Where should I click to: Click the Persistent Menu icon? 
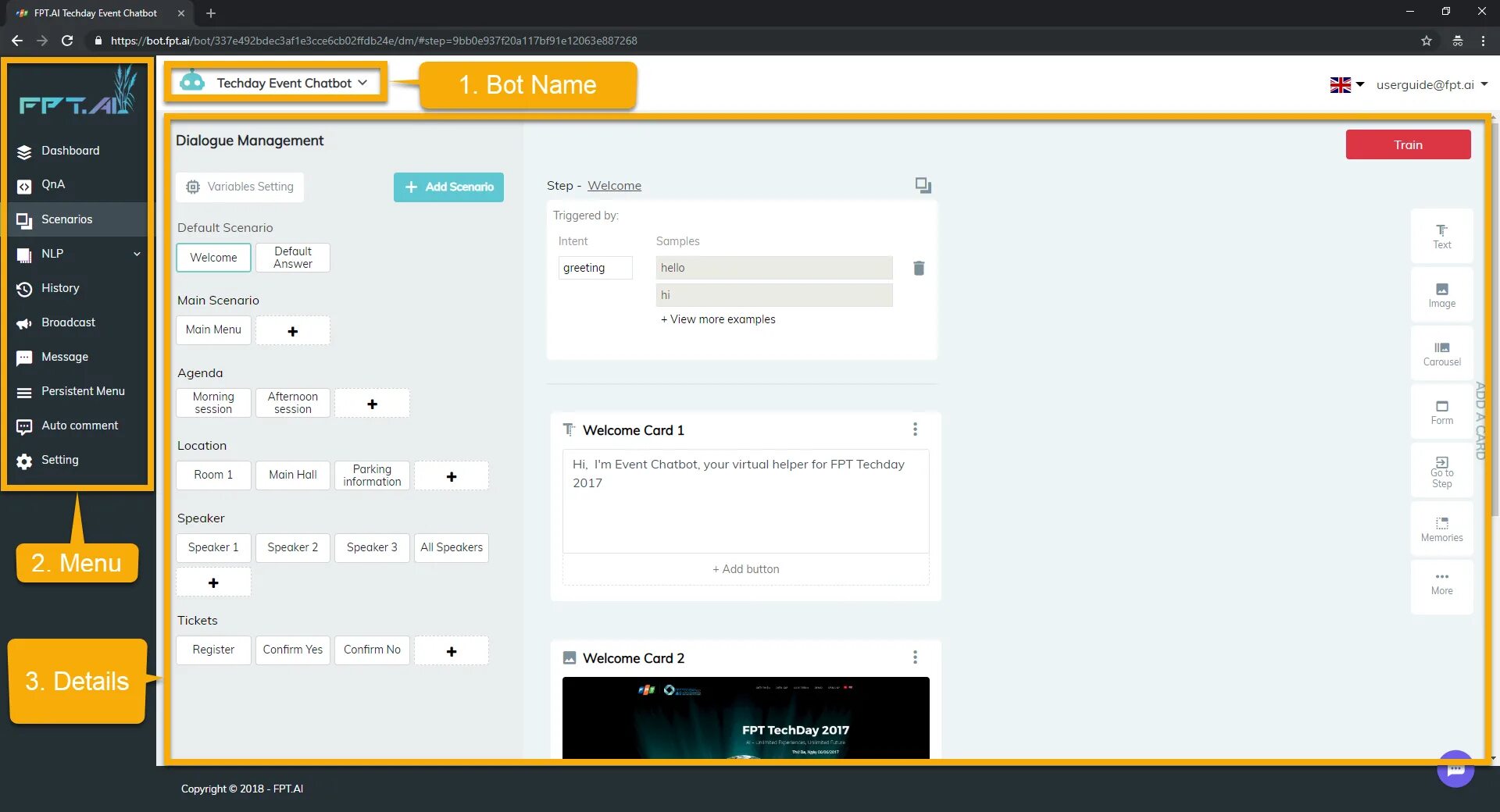(24, 392)
